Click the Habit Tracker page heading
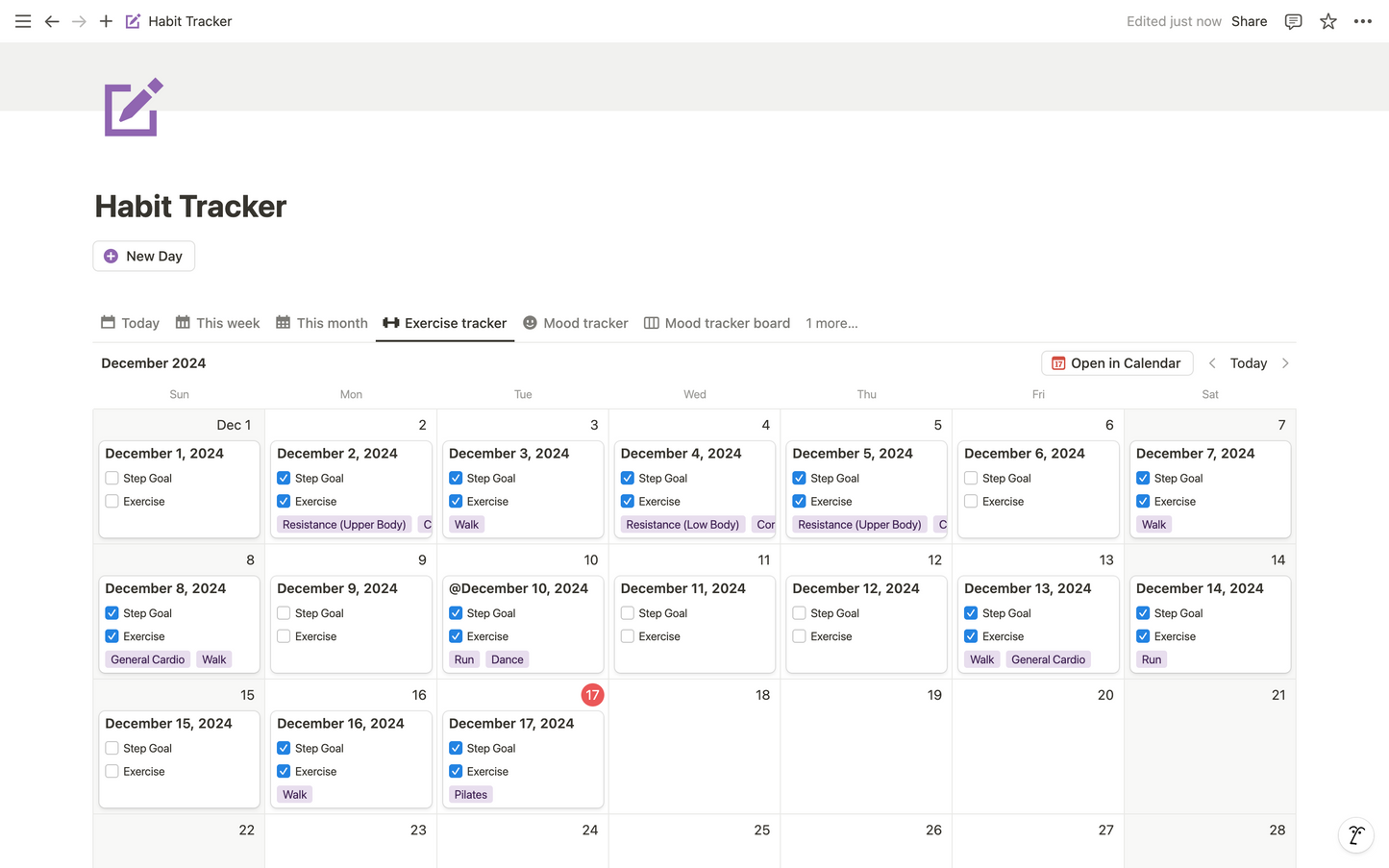This screenshot has height=868, width=1389. point(190,206)
